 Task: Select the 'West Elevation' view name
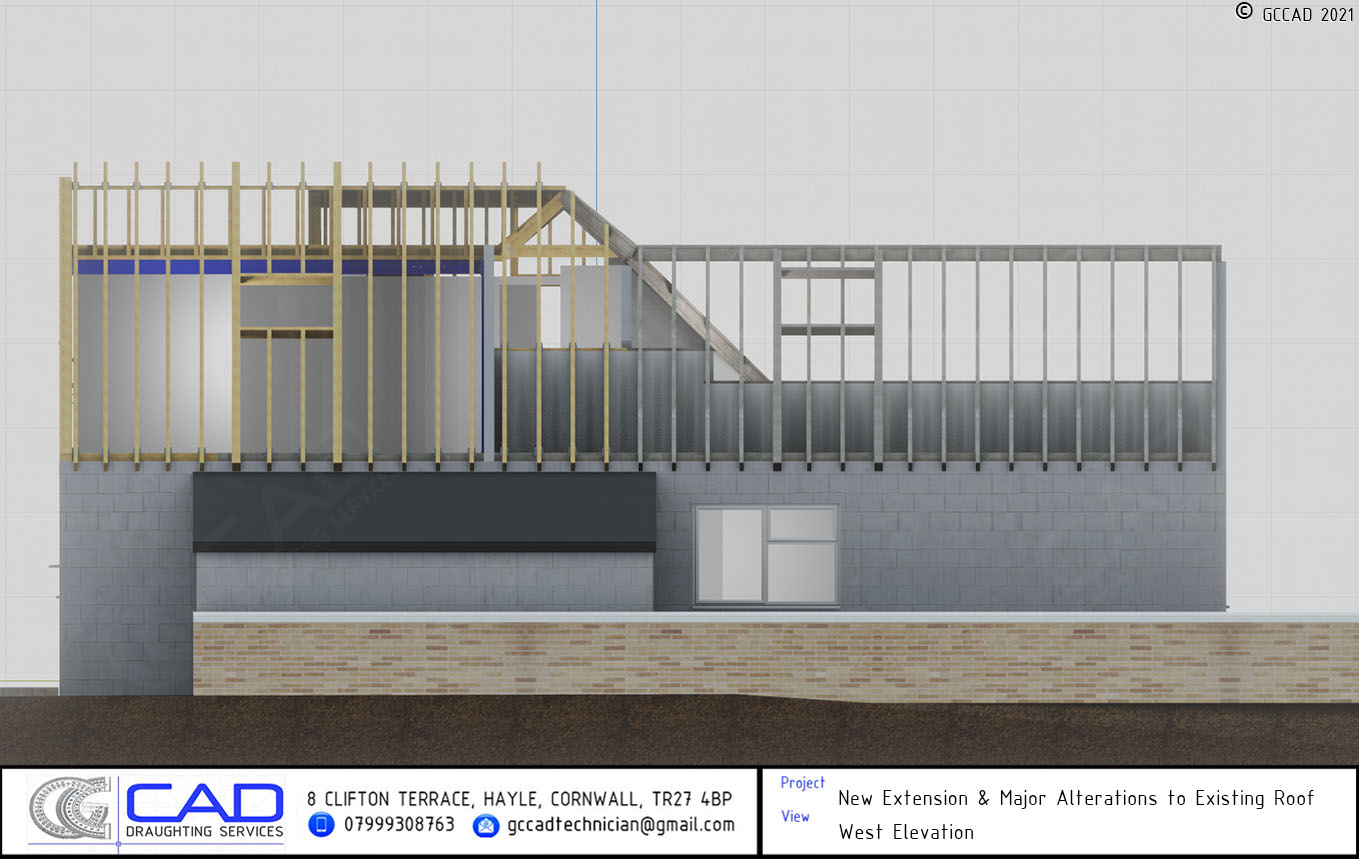click(x=906, y=832)
